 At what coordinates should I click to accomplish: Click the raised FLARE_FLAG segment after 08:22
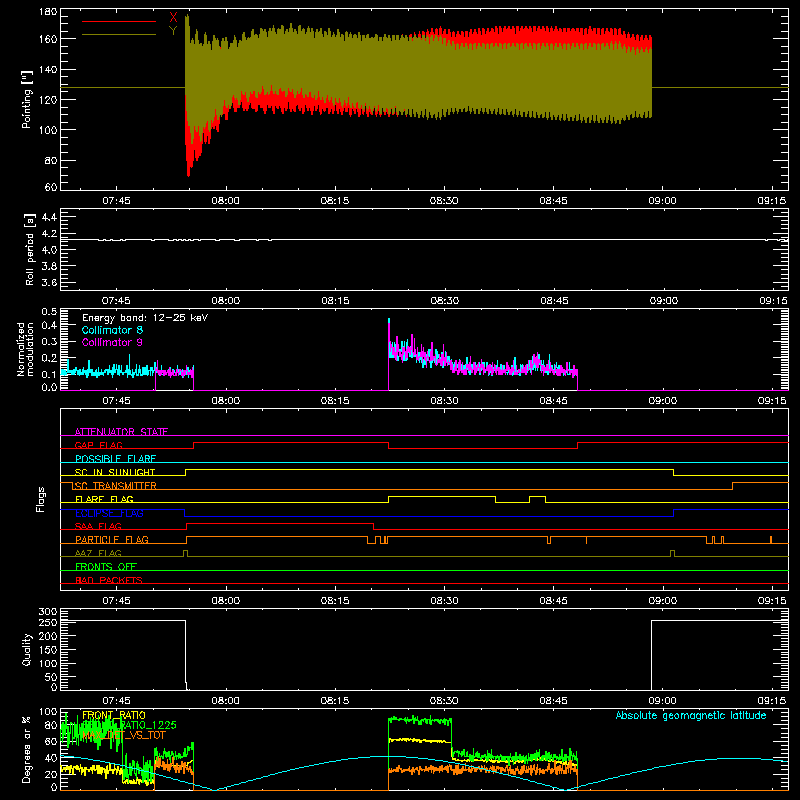pyautogui.click(x=442, y=497)
